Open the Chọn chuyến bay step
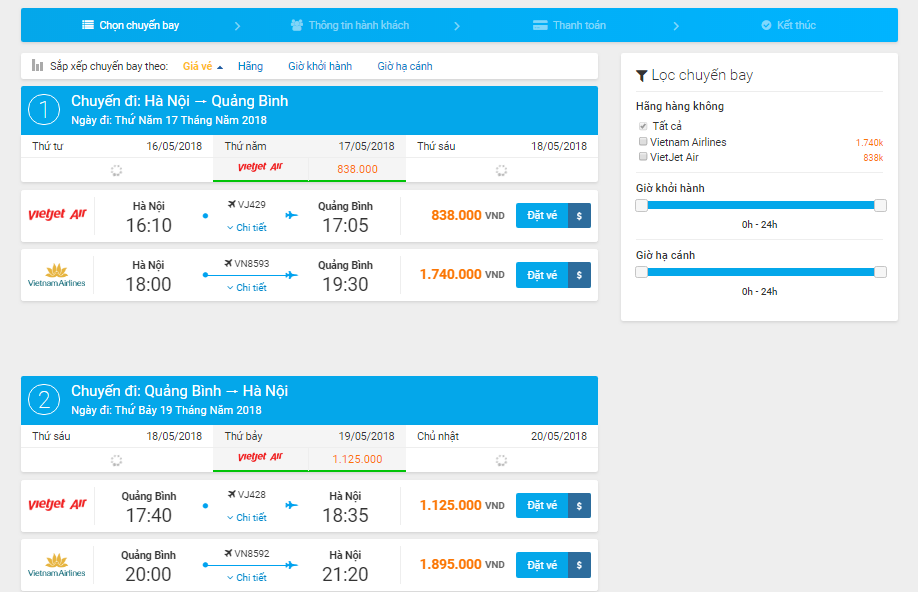The width and height of the screenshot is (918, 592). [131, 25]
